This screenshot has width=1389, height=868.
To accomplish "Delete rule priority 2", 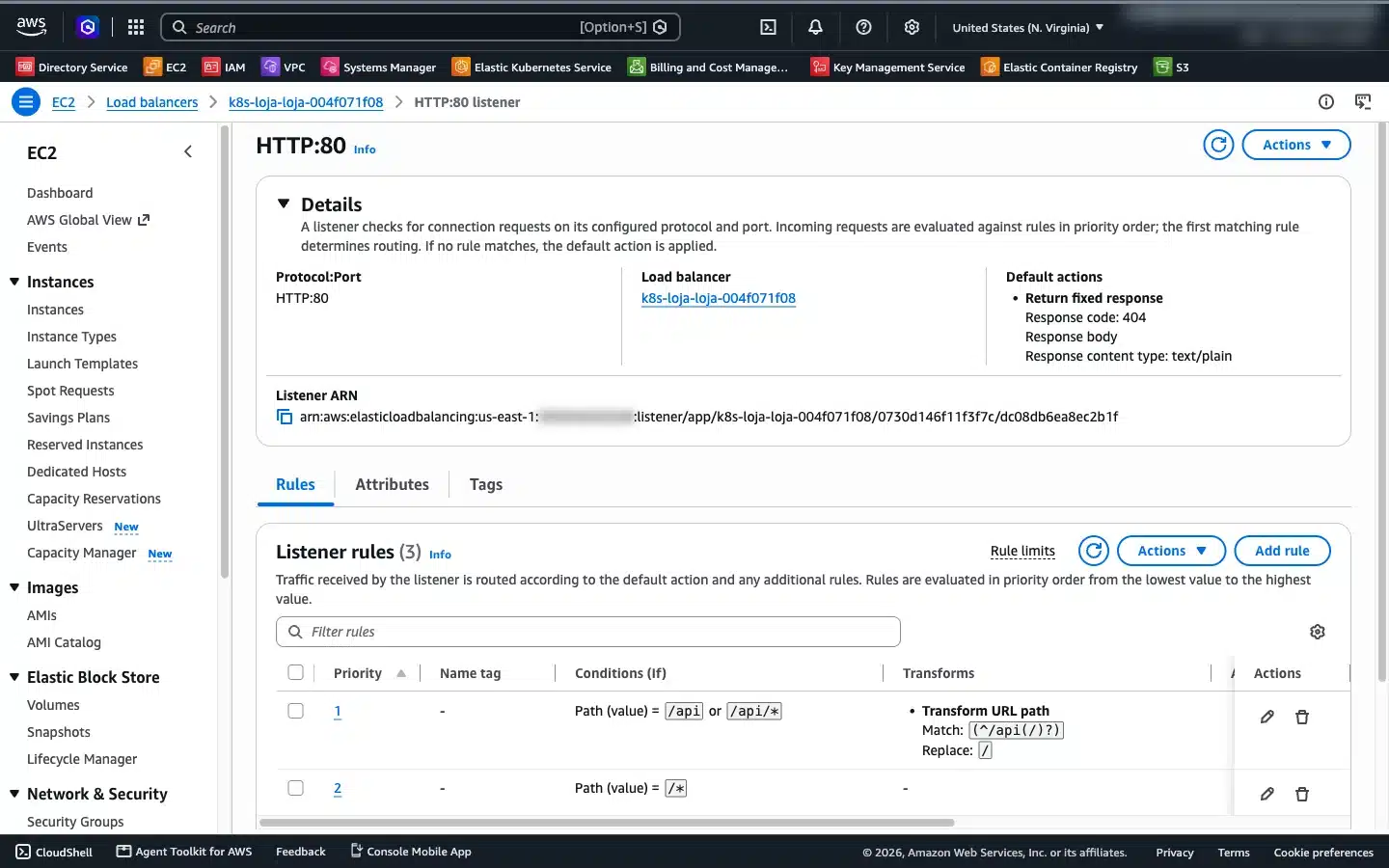I will tap(1302, 794).
